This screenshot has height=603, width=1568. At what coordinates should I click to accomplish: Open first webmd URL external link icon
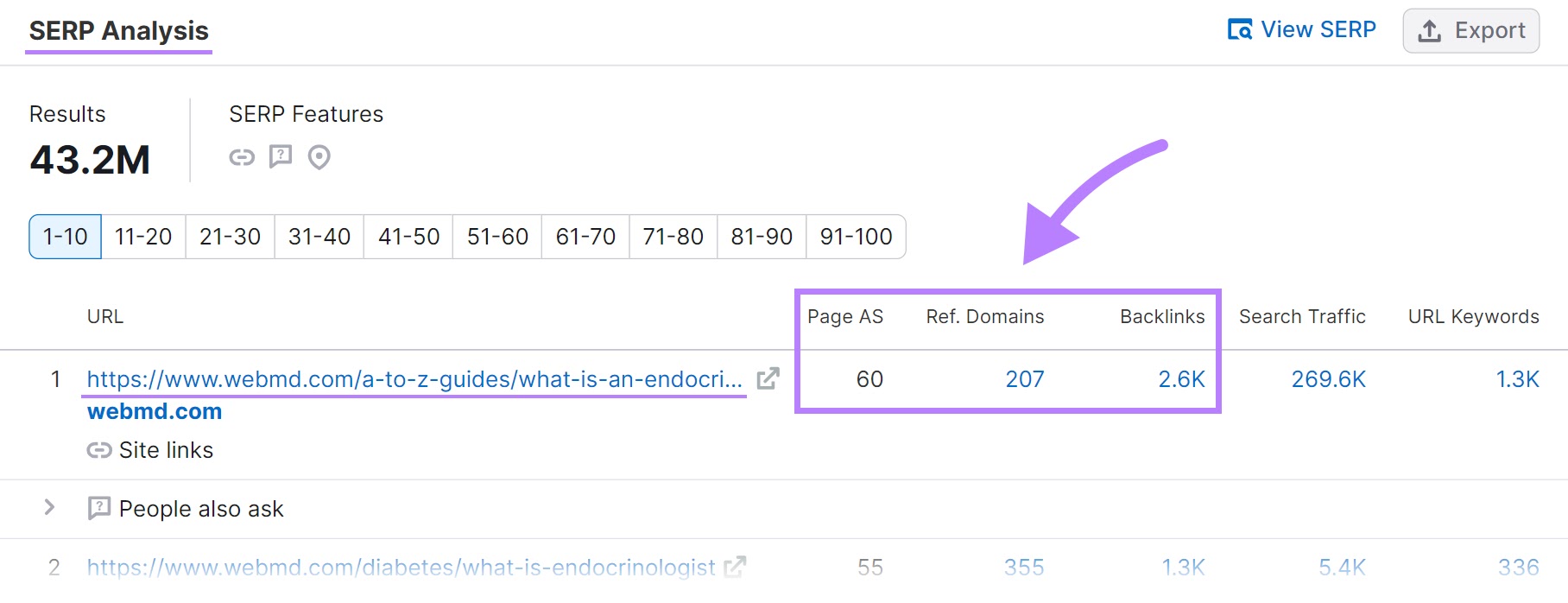click(768, 378)
